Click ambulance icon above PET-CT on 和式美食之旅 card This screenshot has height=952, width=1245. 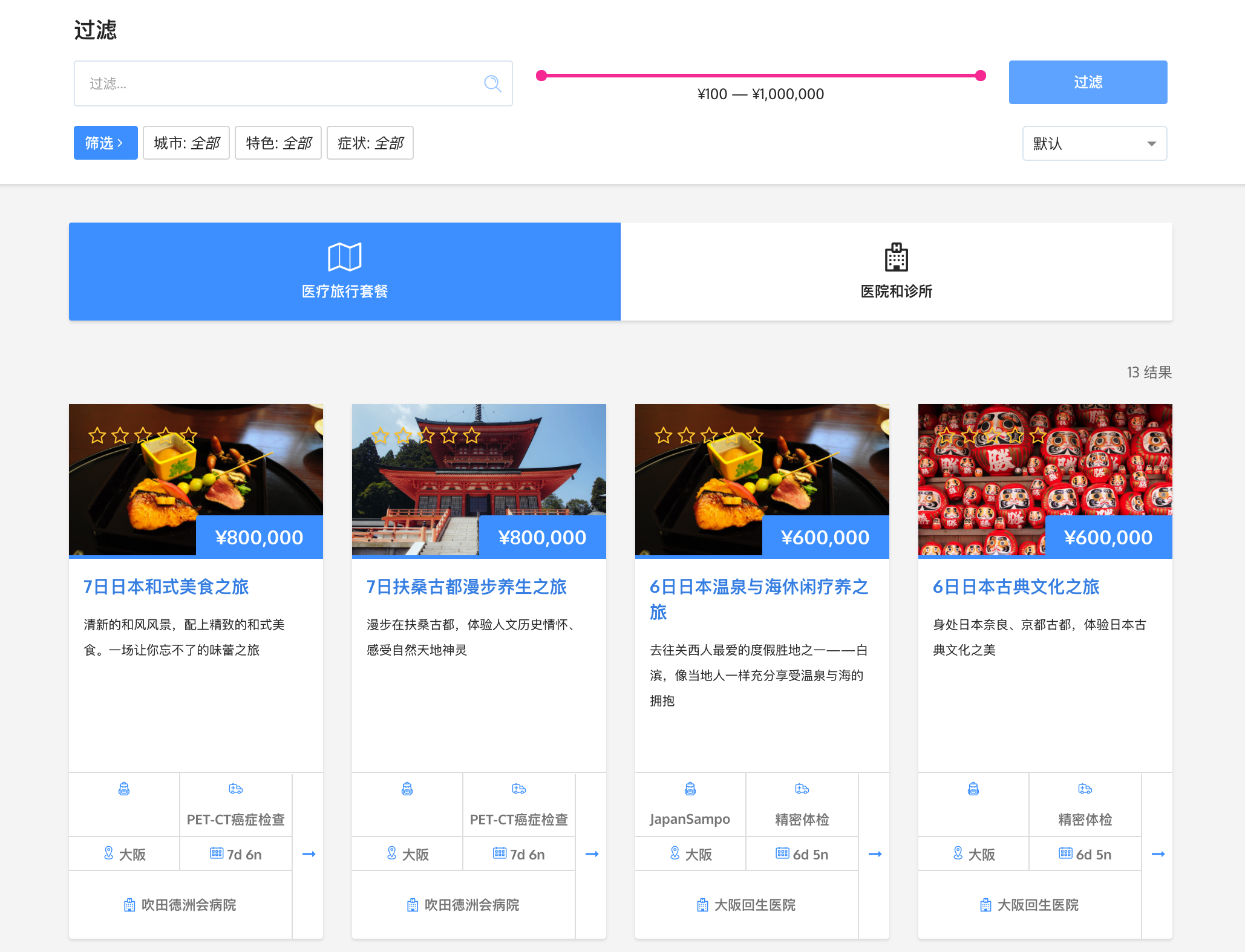(236, 789)
